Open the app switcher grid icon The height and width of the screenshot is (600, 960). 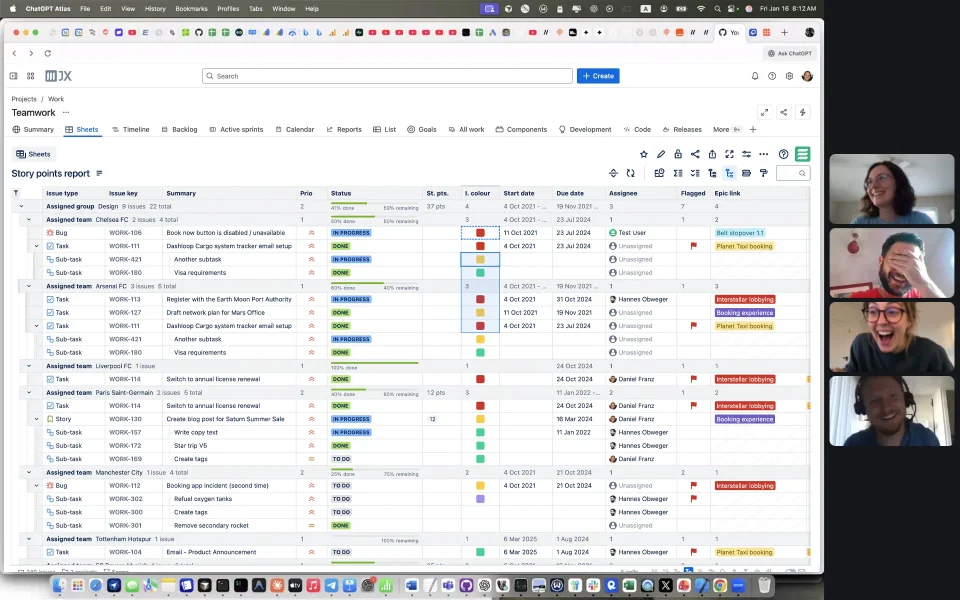pos(31,76)
